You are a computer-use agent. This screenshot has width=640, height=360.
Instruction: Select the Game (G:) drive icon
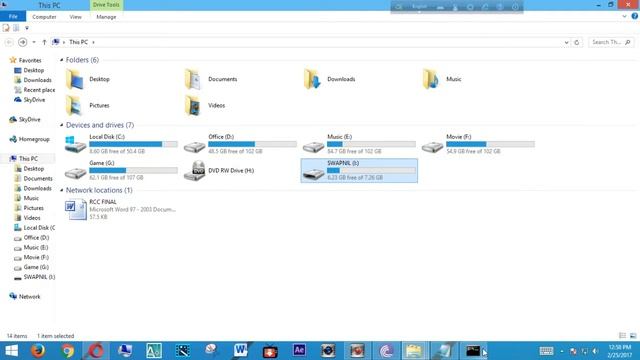[75, 173]
